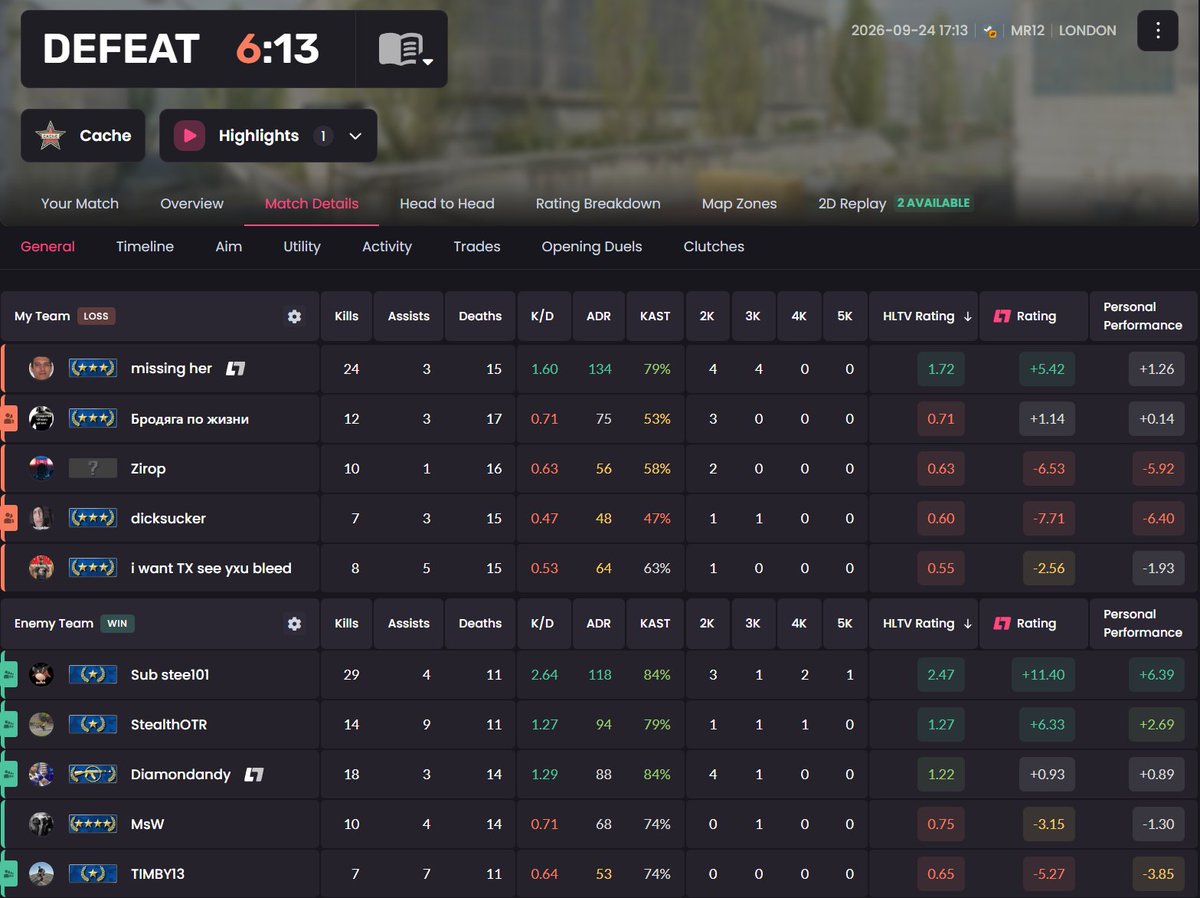Click the Cache map button

pos(83,136)
